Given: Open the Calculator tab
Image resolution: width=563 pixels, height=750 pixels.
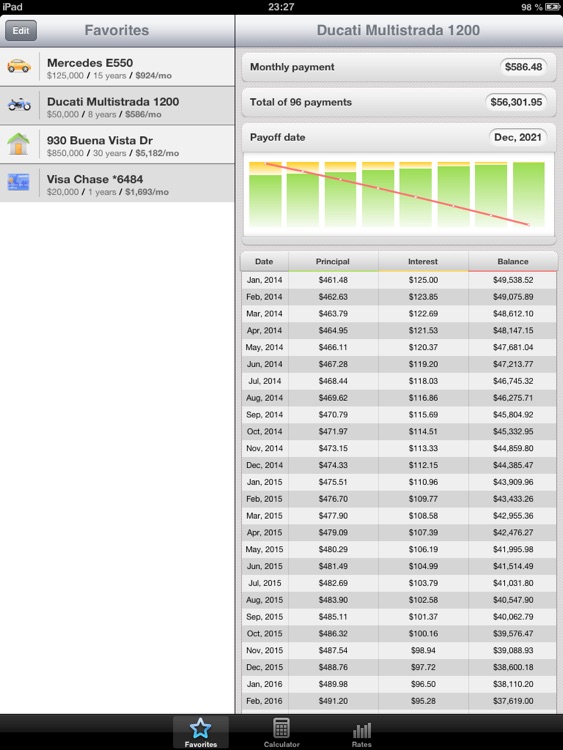Looking at the screenshot, I should coord(281,732).
